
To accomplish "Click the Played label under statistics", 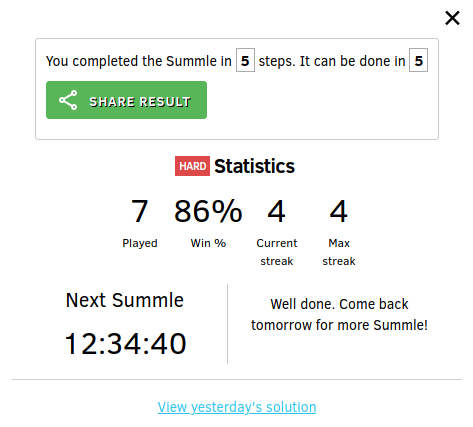I will tap(140, 243).
